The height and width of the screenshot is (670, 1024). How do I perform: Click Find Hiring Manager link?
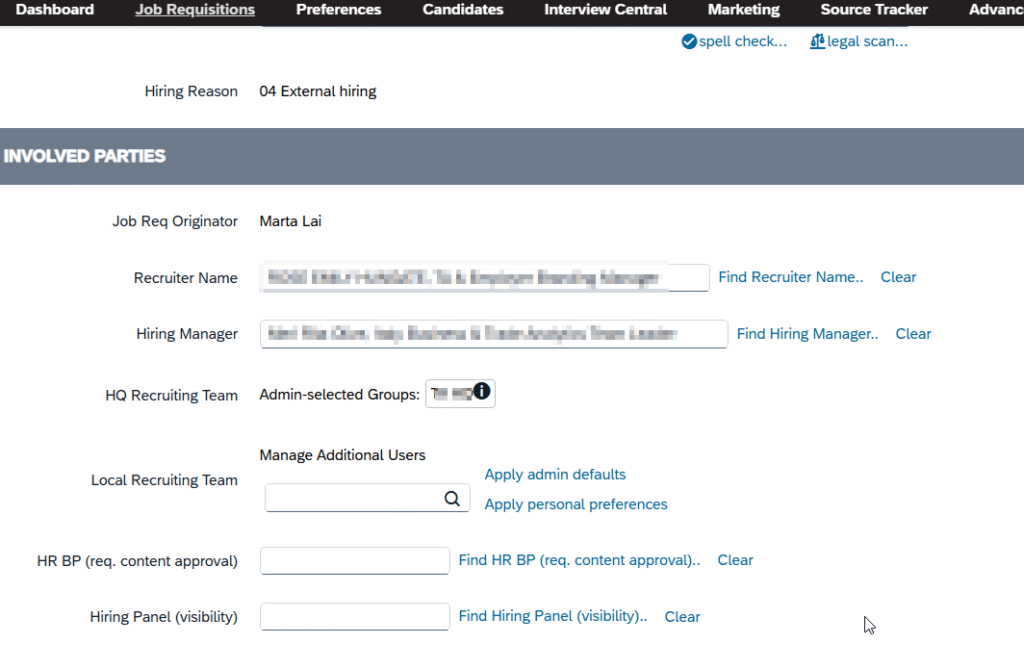pyautogui.click(x=807, y=334)
